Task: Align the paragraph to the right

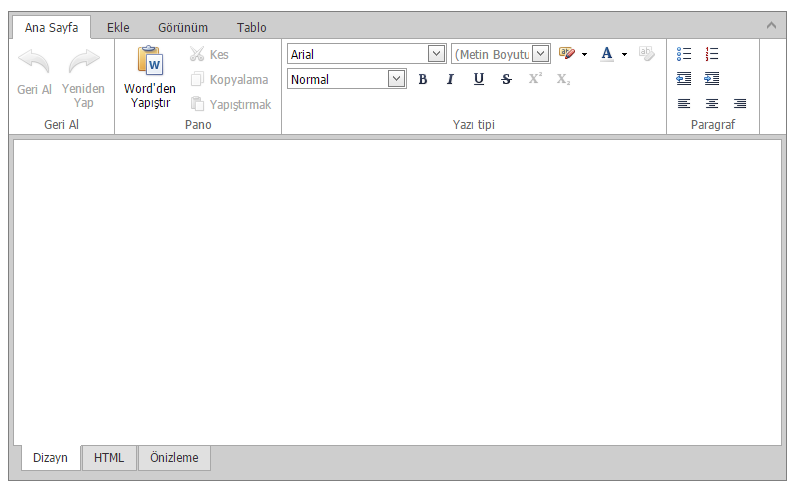Action: [740, 103]
